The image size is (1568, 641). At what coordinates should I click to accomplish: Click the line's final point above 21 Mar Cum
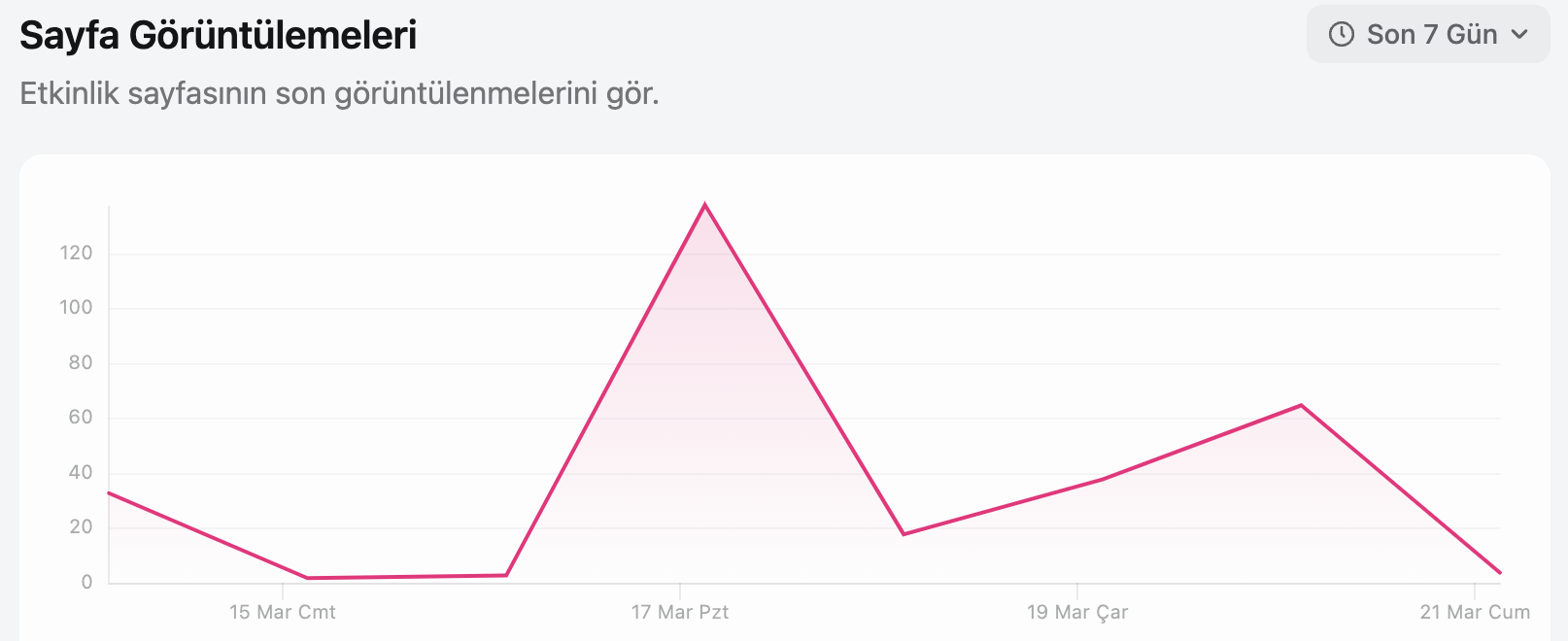click(1500, 573)
